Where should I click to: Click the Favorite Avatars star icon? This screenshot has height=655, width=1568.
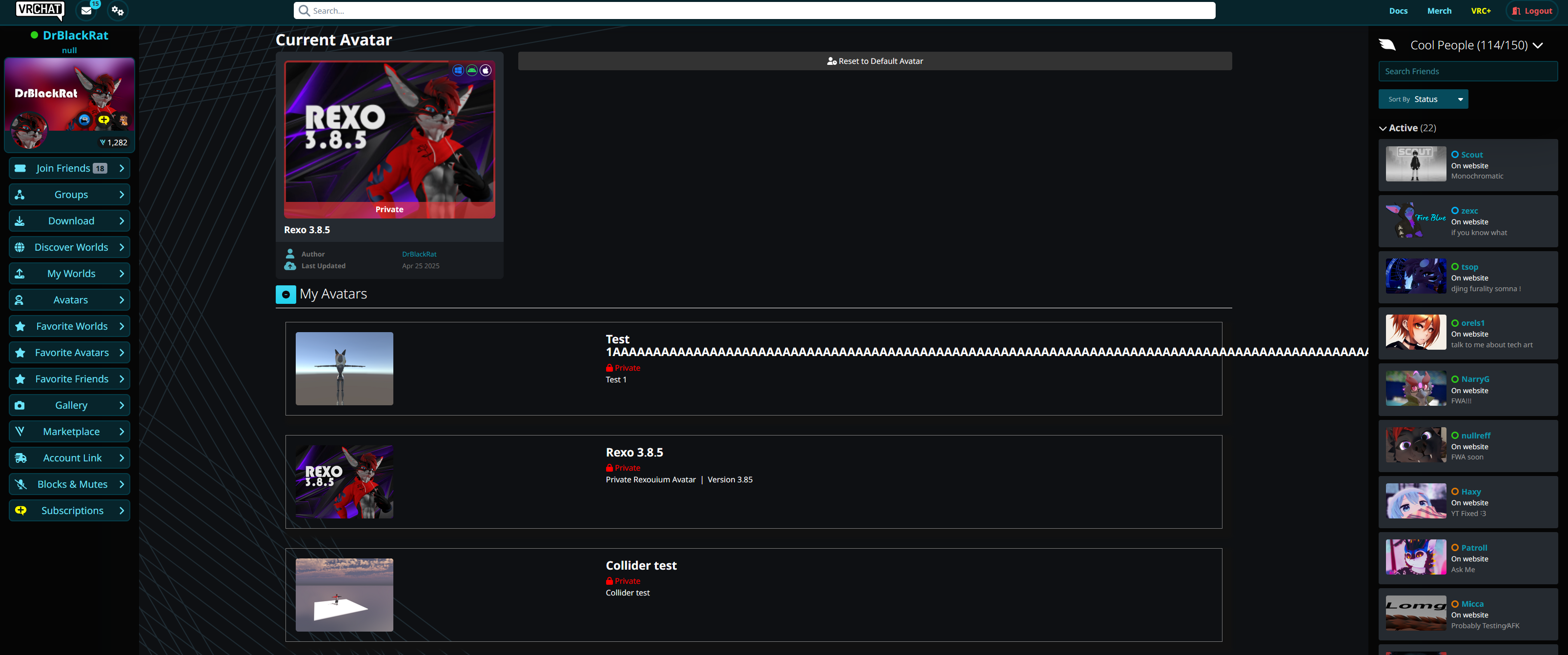(20, 353)
